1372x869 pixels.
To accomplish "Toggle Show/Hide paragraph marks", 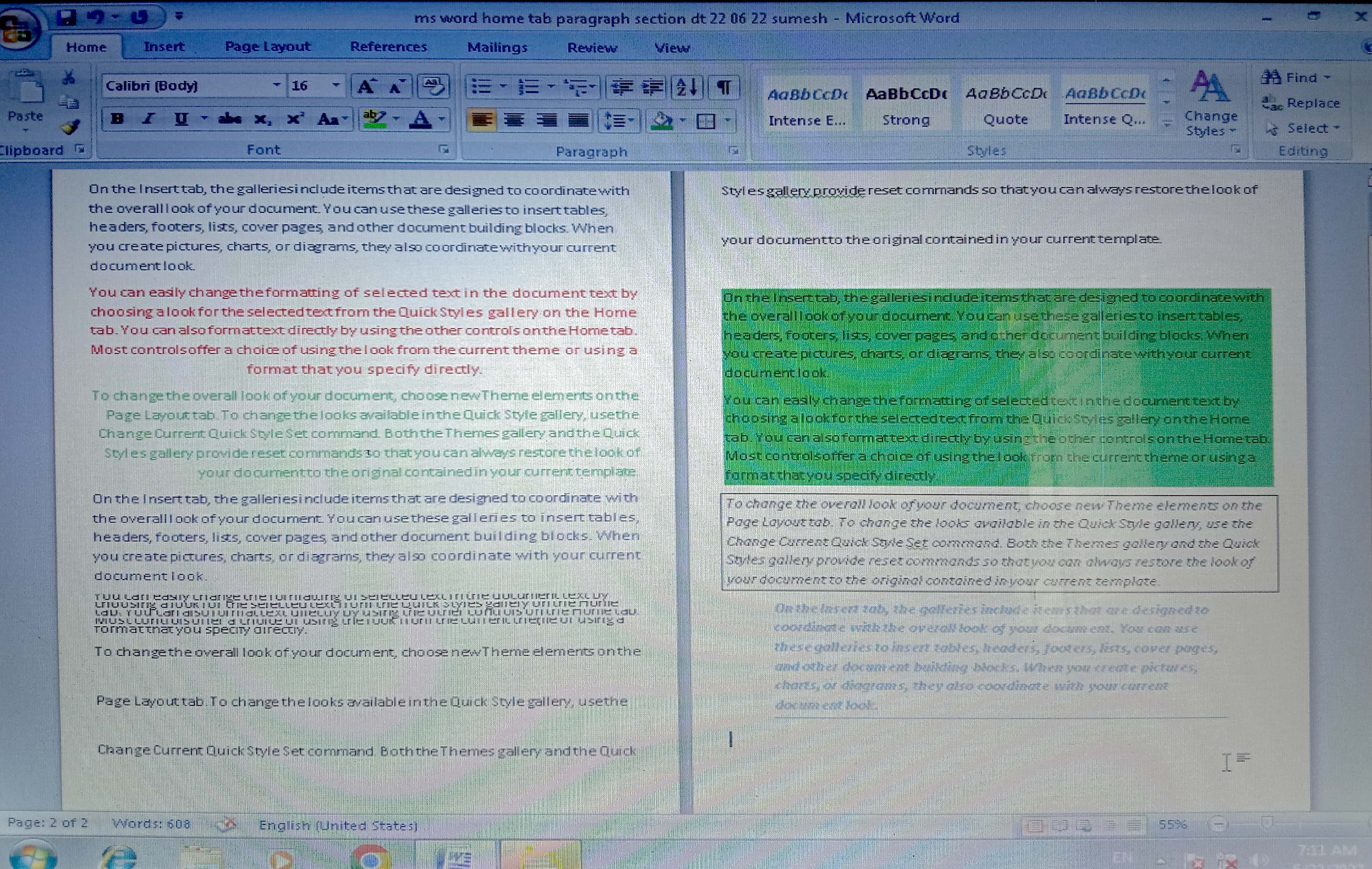I will (724, 87).
